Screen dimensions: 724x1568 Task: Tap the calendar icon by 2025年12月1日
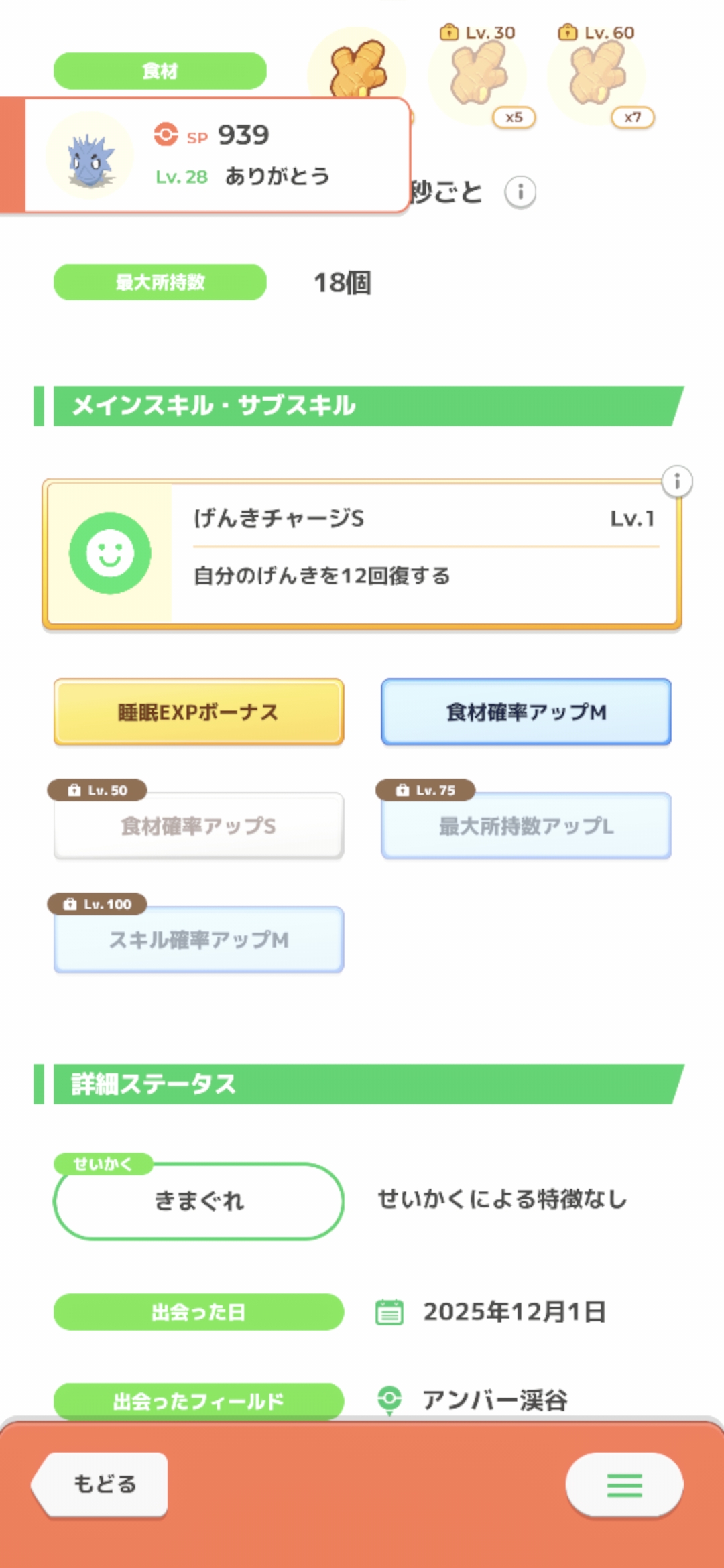[x=389, y=1312]
